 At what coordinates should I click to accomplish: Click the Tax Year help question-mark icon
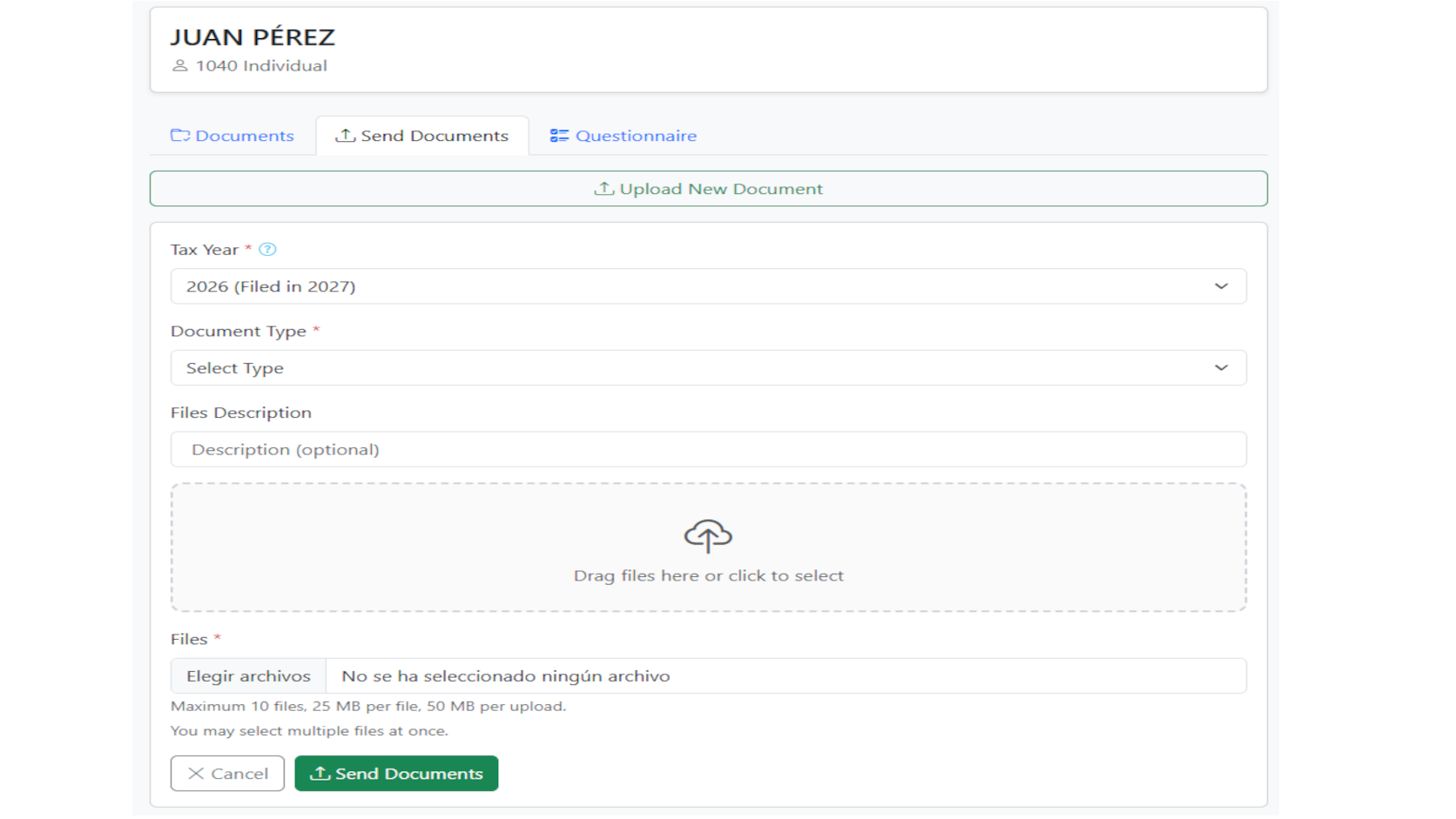(267, 250)
